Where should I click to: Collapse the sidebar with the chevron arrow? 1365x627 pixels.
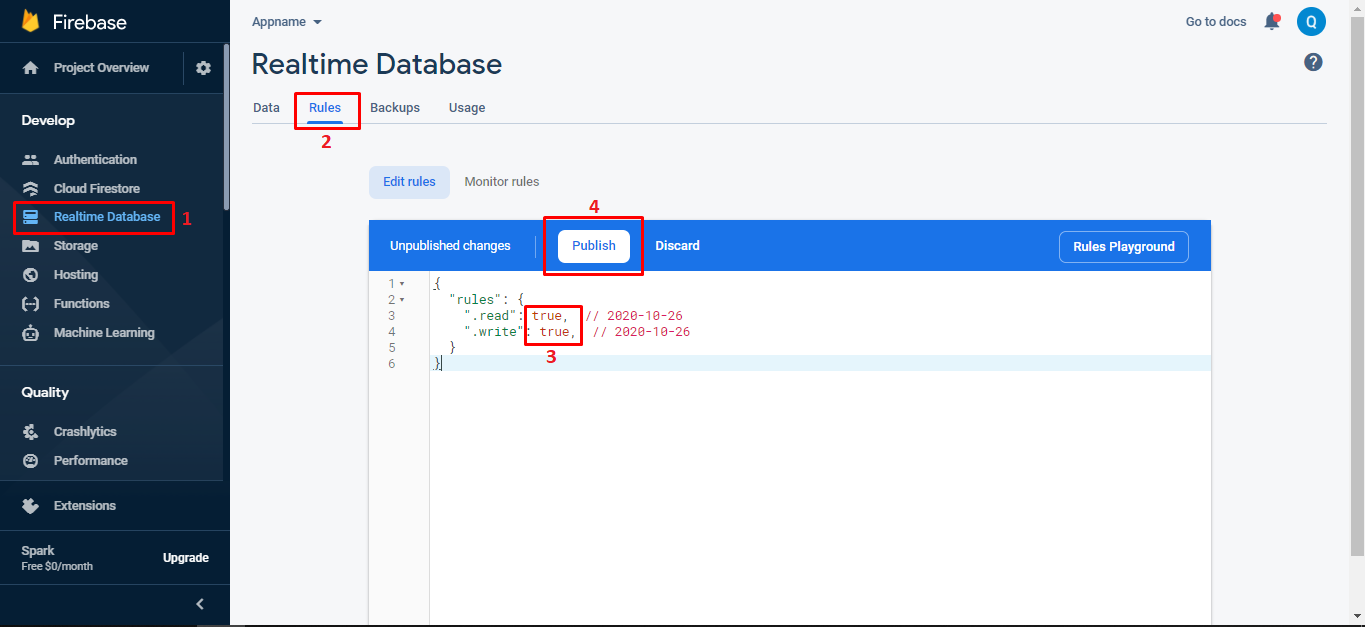pyautogui.click(x=200, y=604)
